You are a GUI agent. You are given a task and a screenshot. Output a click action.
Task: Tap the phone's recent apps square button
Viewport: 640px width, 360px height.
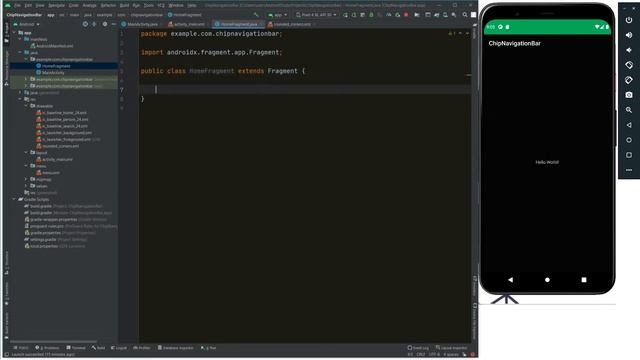click(584, 280)
